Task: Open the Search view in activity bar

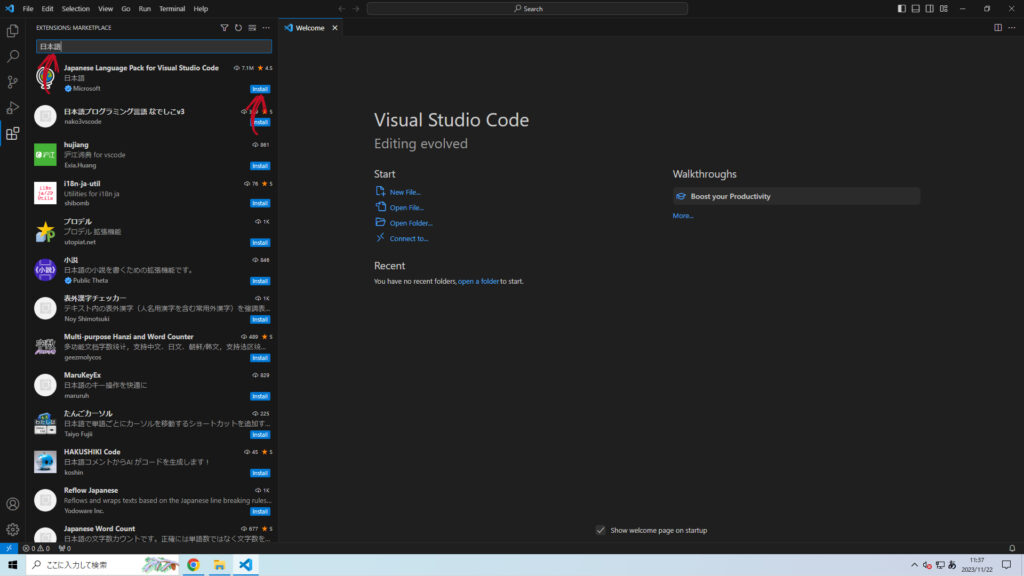Action: 12,56
